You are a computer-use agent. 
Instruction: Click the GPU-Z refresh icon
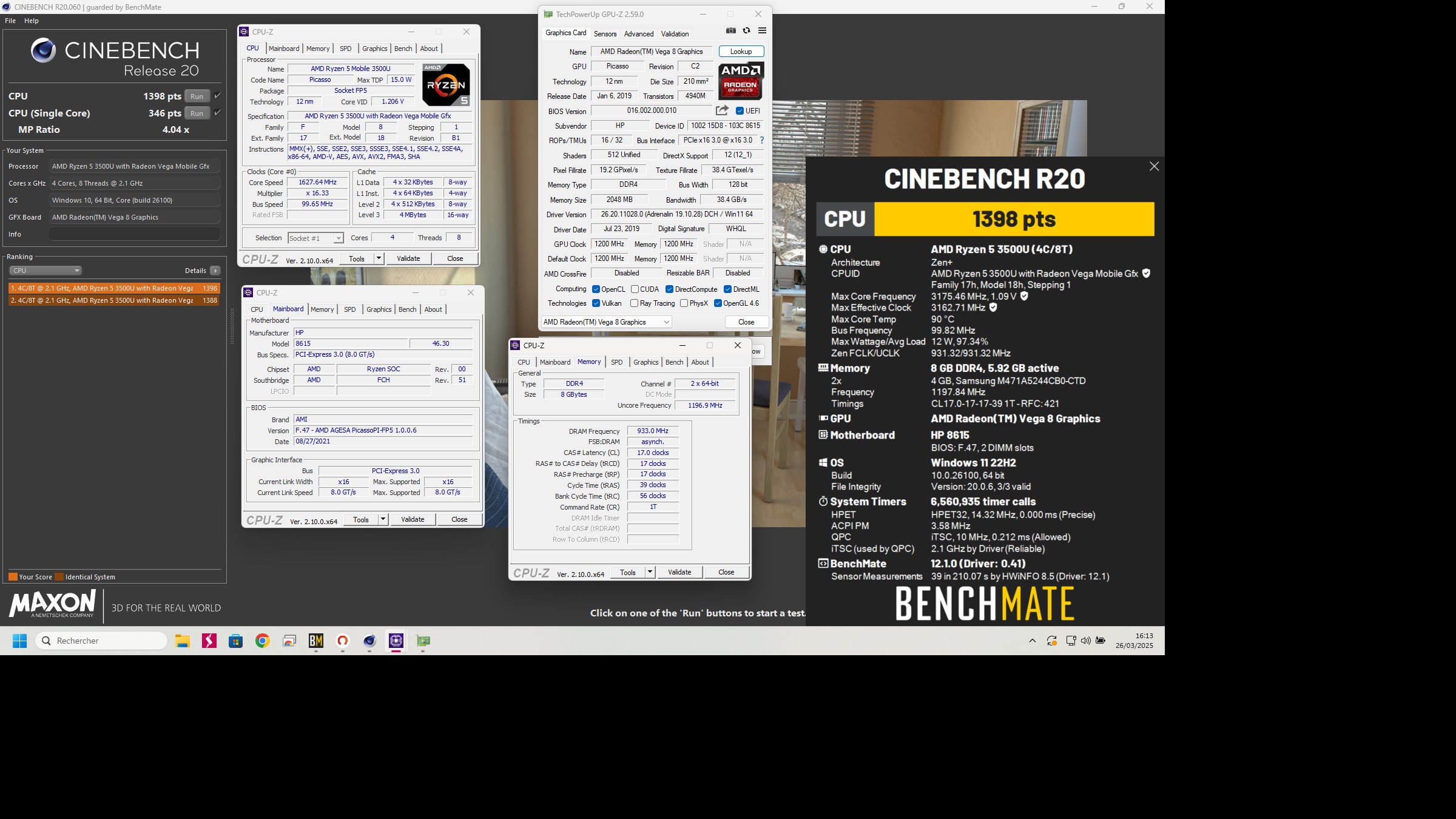click(746, 31)
